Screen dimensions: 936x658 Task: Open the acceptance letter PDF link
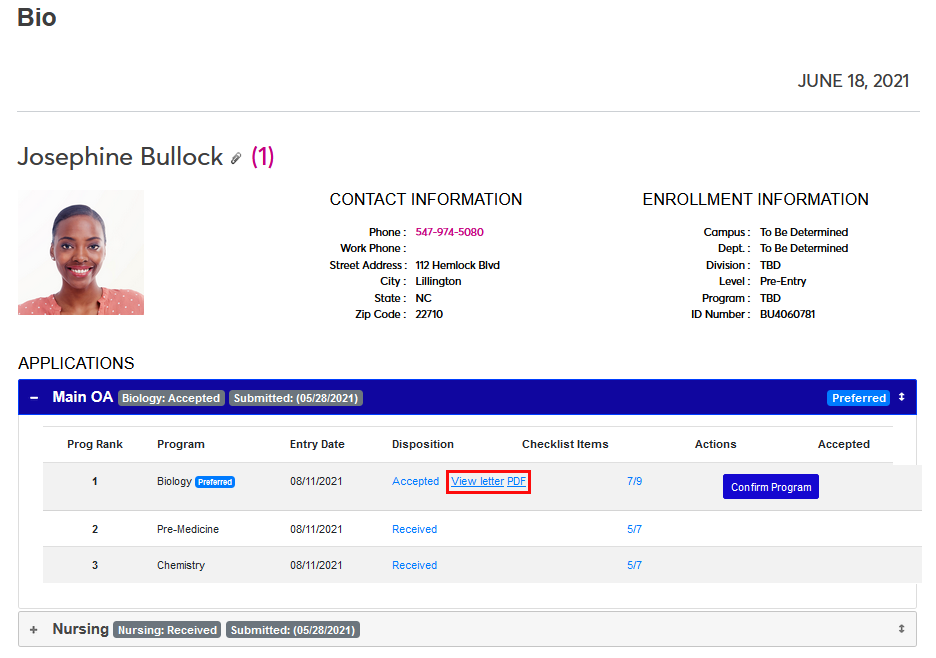pos(517,482)
